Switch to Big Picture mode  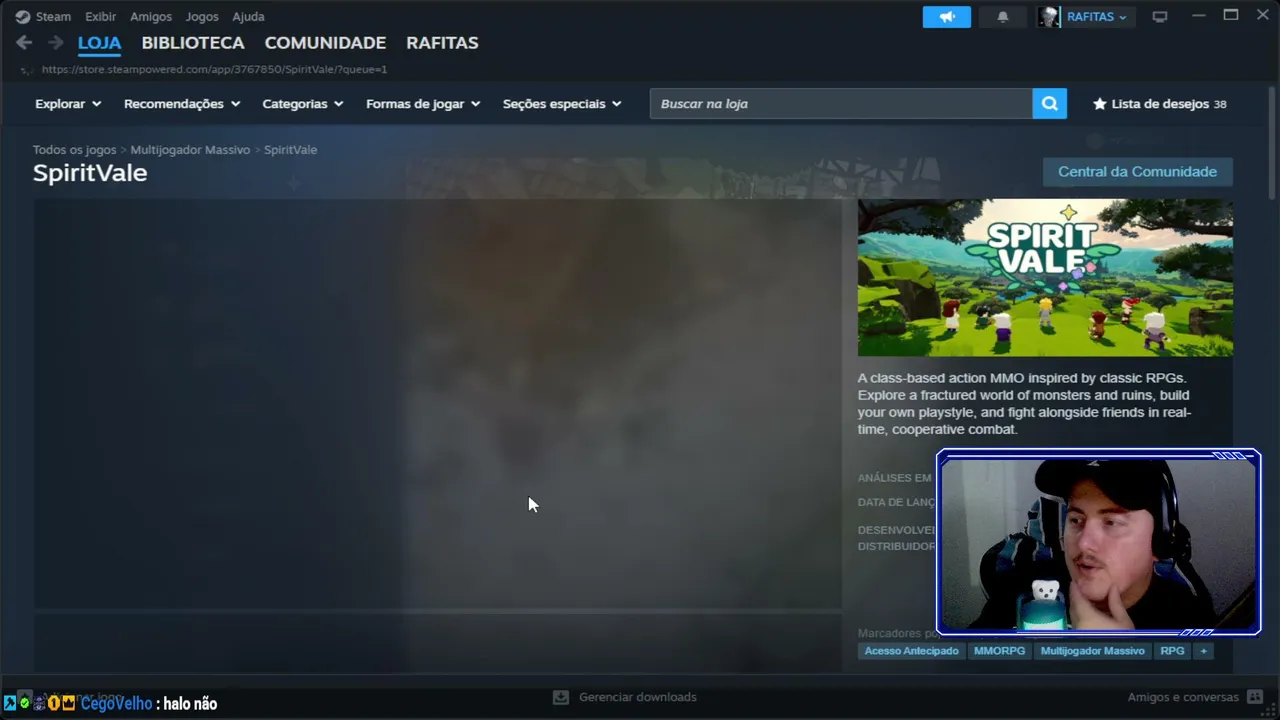(1160, 17)
